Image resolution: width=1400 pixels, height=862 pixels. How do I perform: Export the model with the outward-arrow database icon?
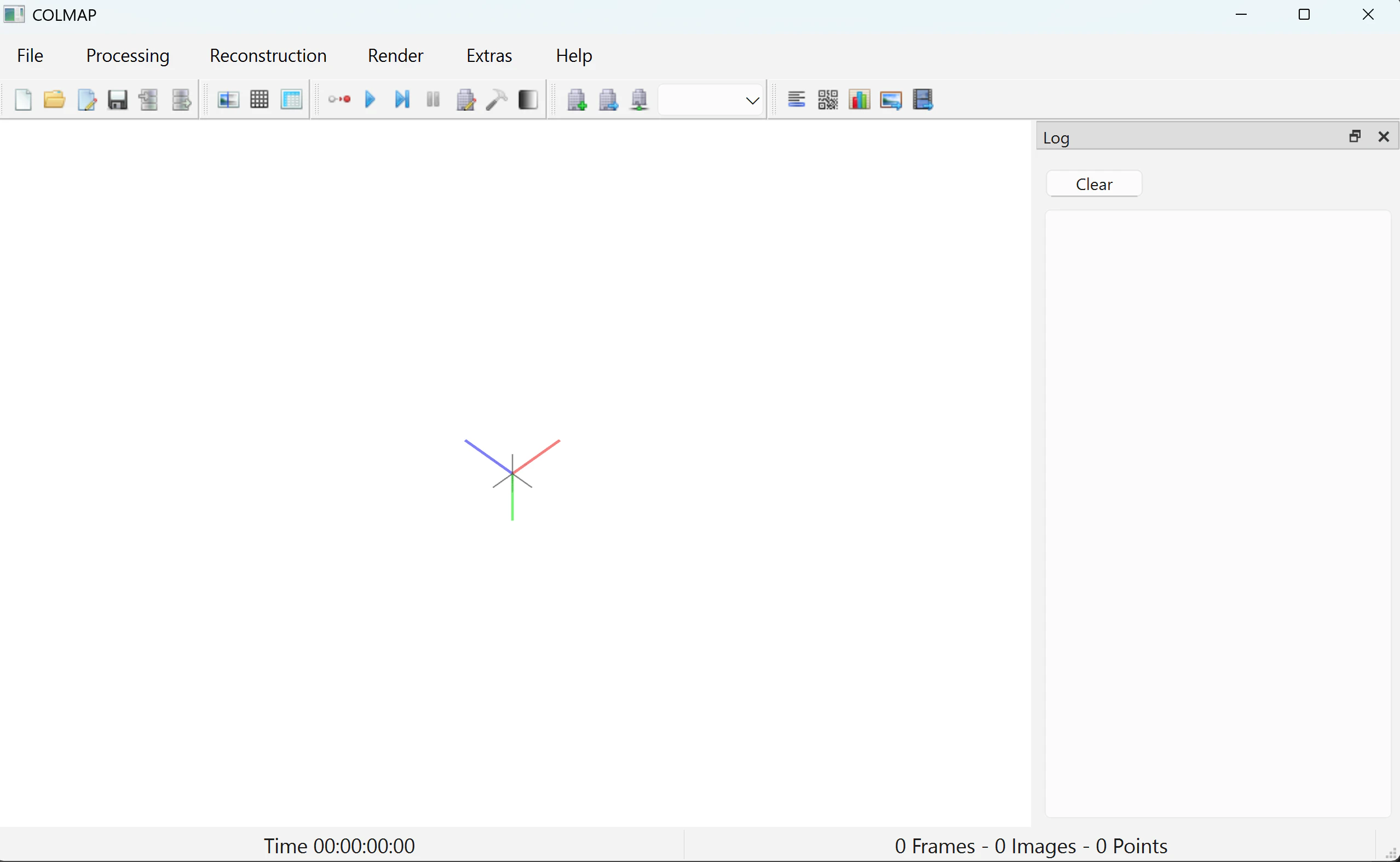pos(181,100)
